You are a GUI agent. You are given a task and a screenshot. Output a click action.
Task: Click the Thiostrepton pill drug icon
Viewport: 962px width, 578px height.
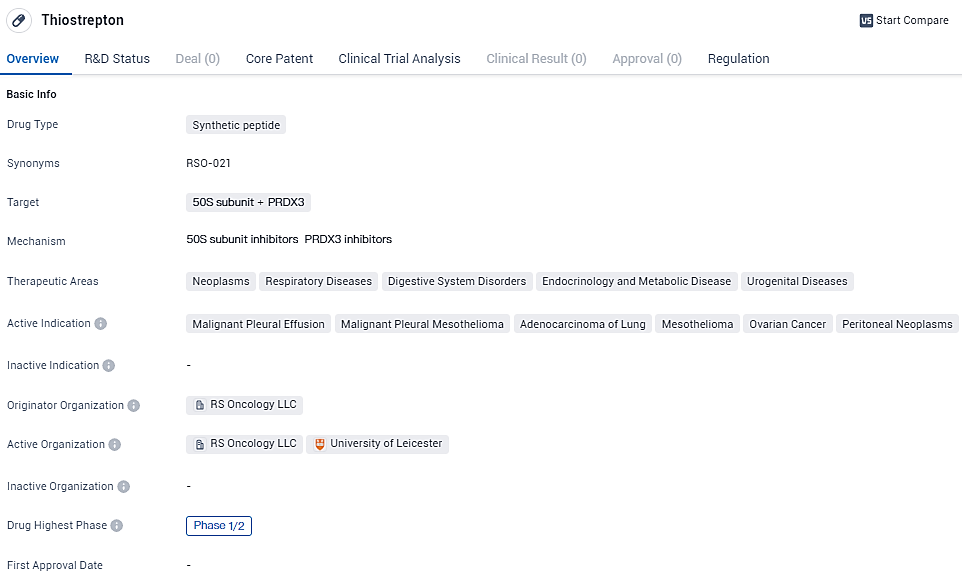[x=19, y=20]
